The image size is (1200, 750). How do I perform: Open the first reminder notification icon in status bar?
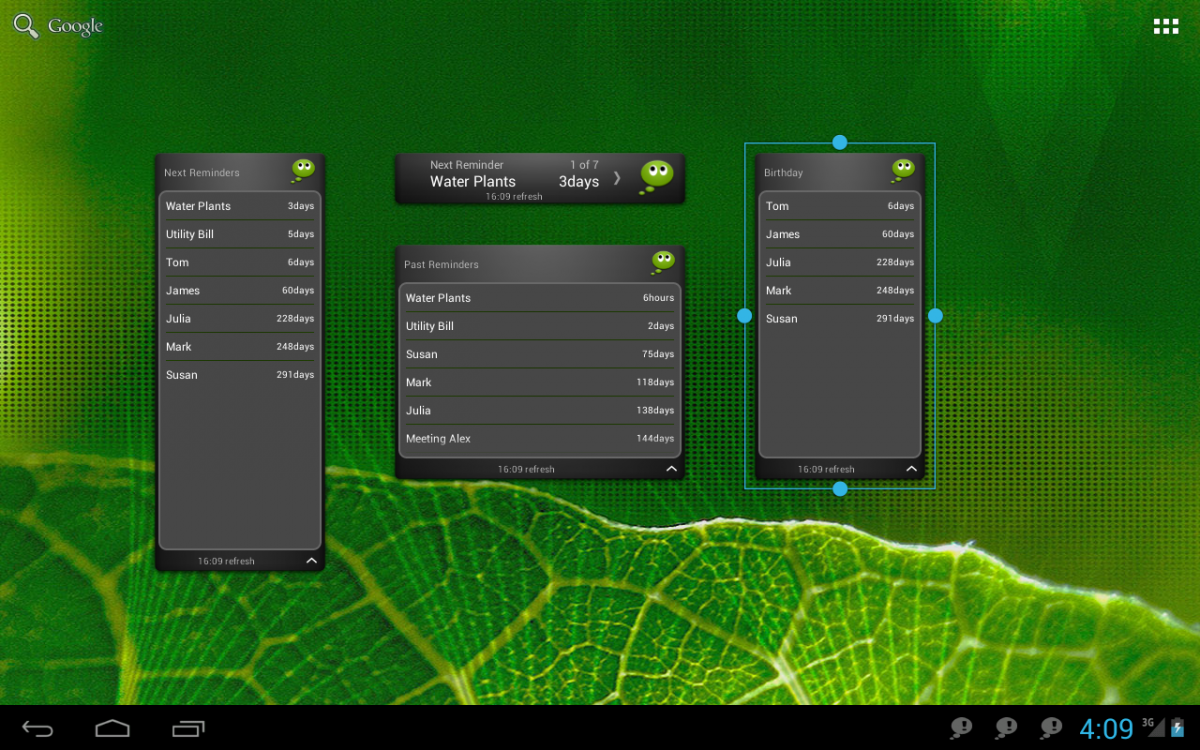tap(961, 728)
